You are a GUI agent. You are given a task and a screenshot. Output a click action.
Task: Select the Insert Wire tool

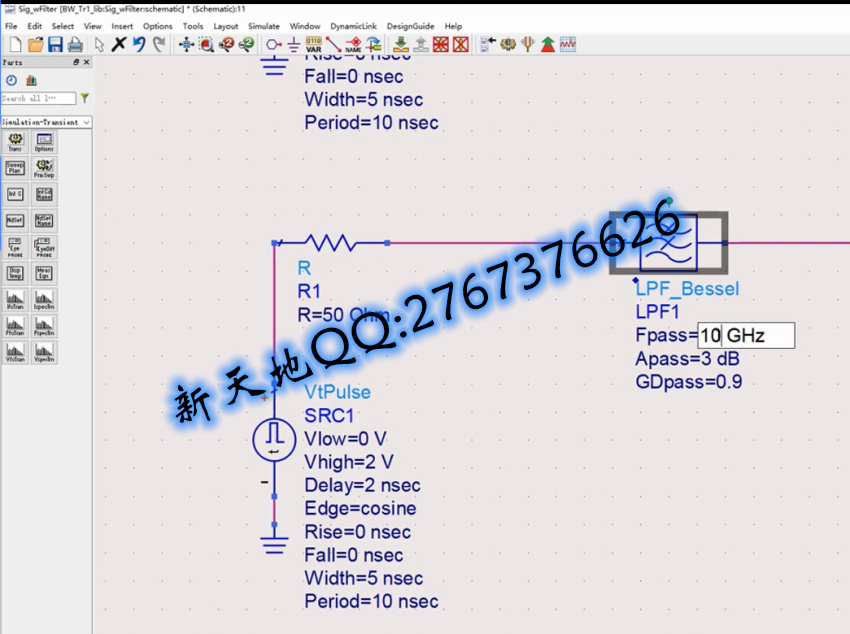point(333,44)
